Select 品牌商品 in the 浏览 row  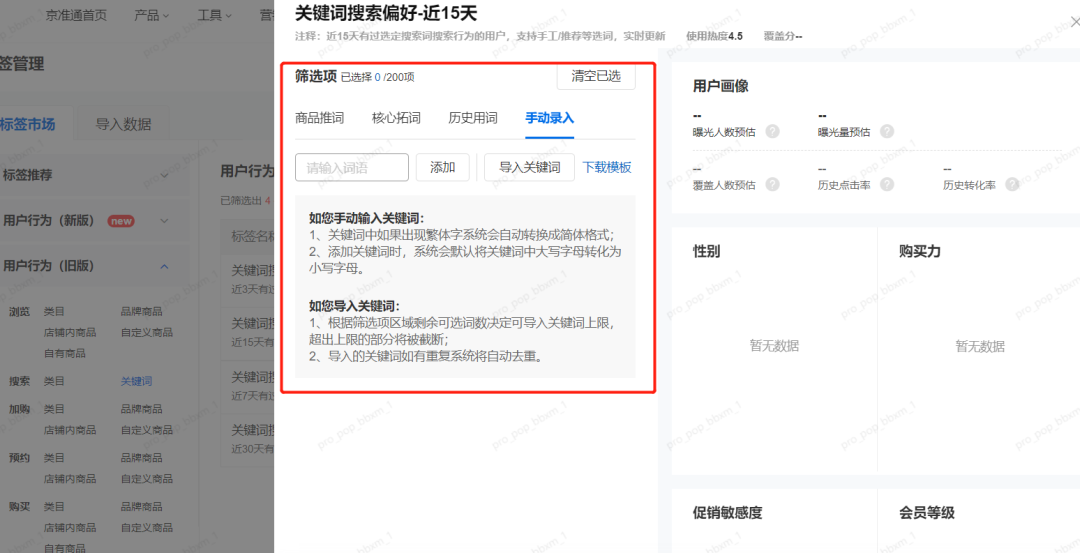coord(142,311)
